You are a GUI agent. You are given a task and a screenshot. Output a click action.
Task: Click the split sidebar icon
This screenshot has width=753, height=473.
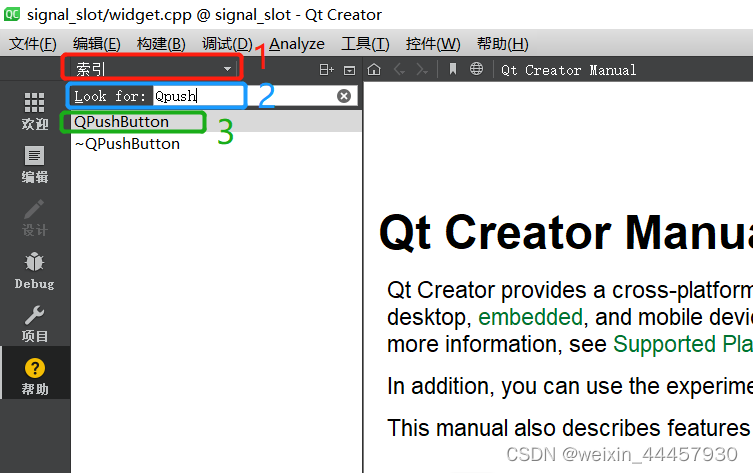coord(327,70)
